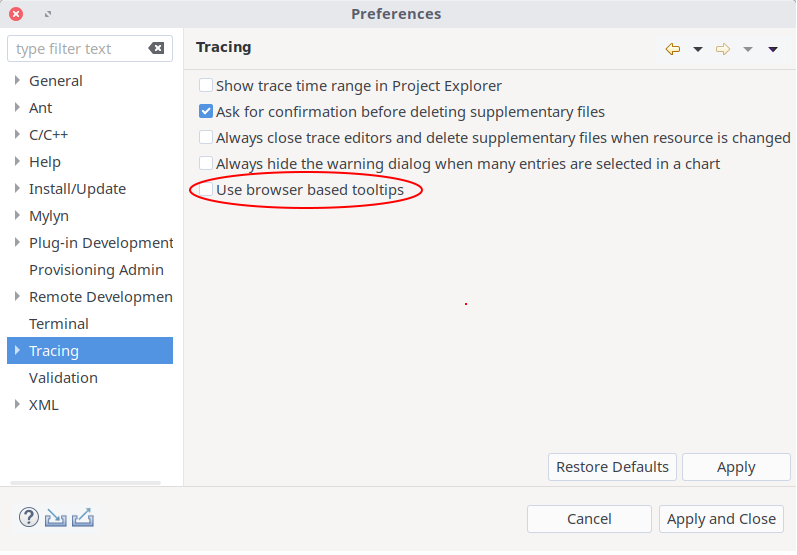
Task: Expand the General preferences category
Action: click(17, 81)
